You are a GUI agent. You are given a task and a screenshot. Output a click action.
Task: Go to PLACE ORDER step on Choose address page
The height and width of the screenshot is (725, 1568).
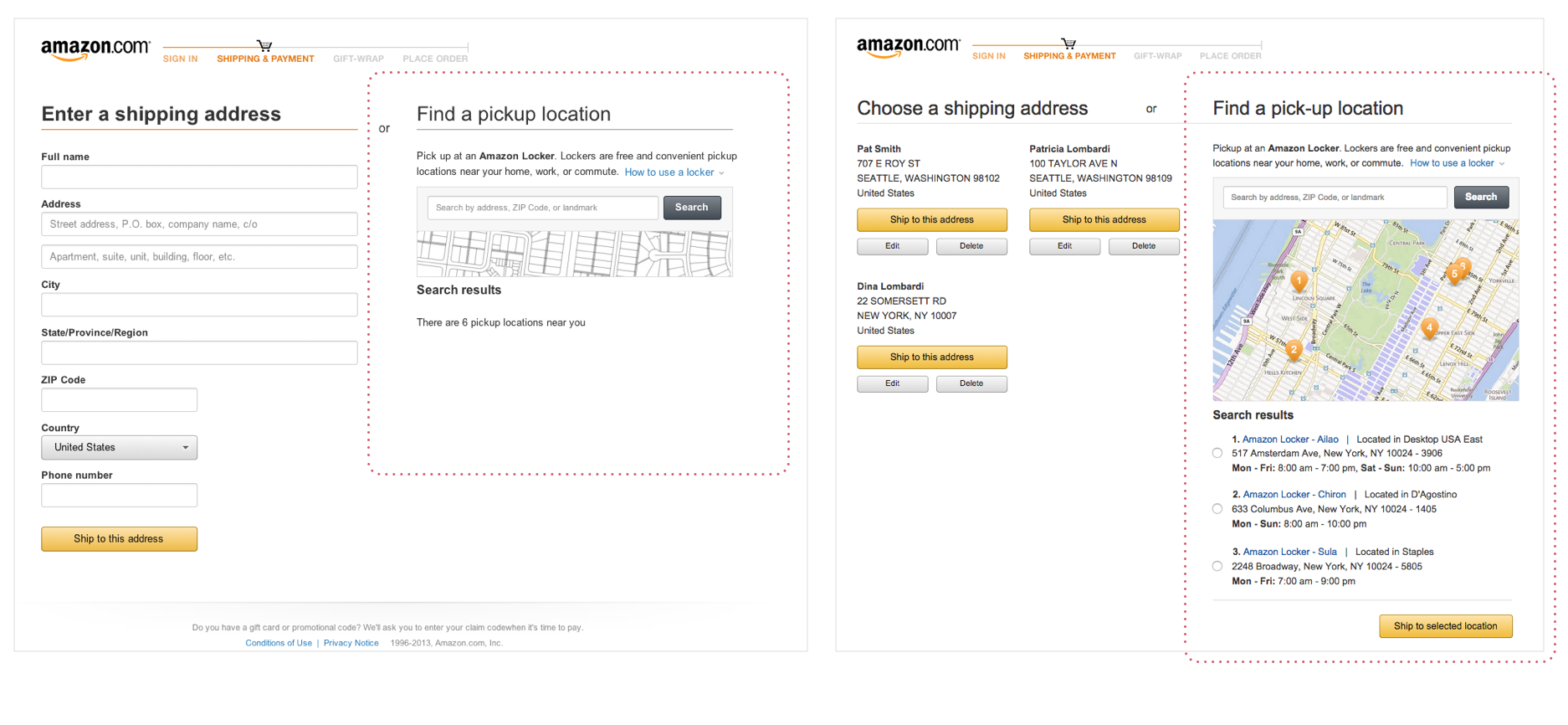click(1231, 56)
